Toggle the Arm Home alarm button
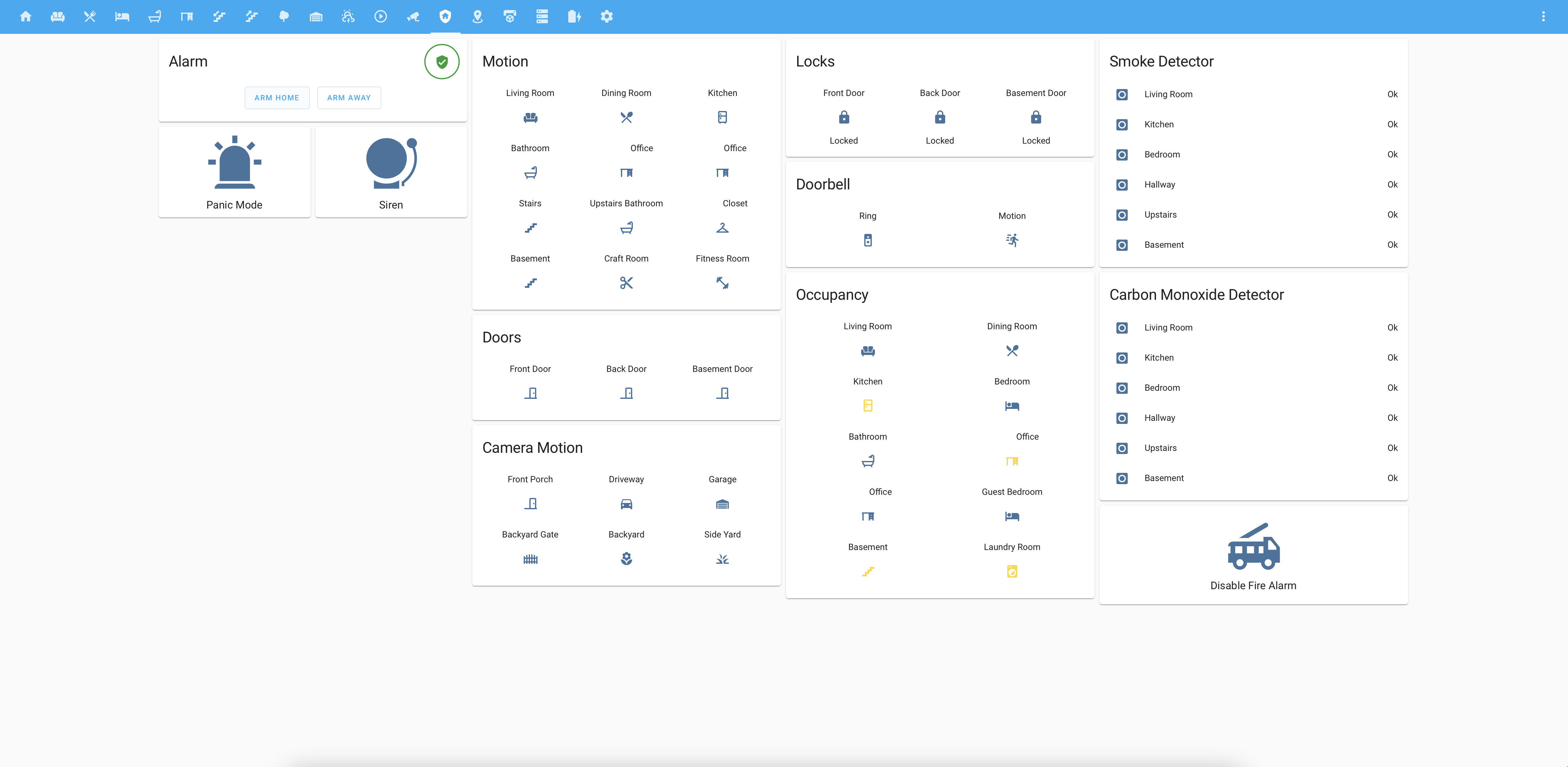Image resolution: width=1568 pixels, height=767 pixels. tap(277, 97)
